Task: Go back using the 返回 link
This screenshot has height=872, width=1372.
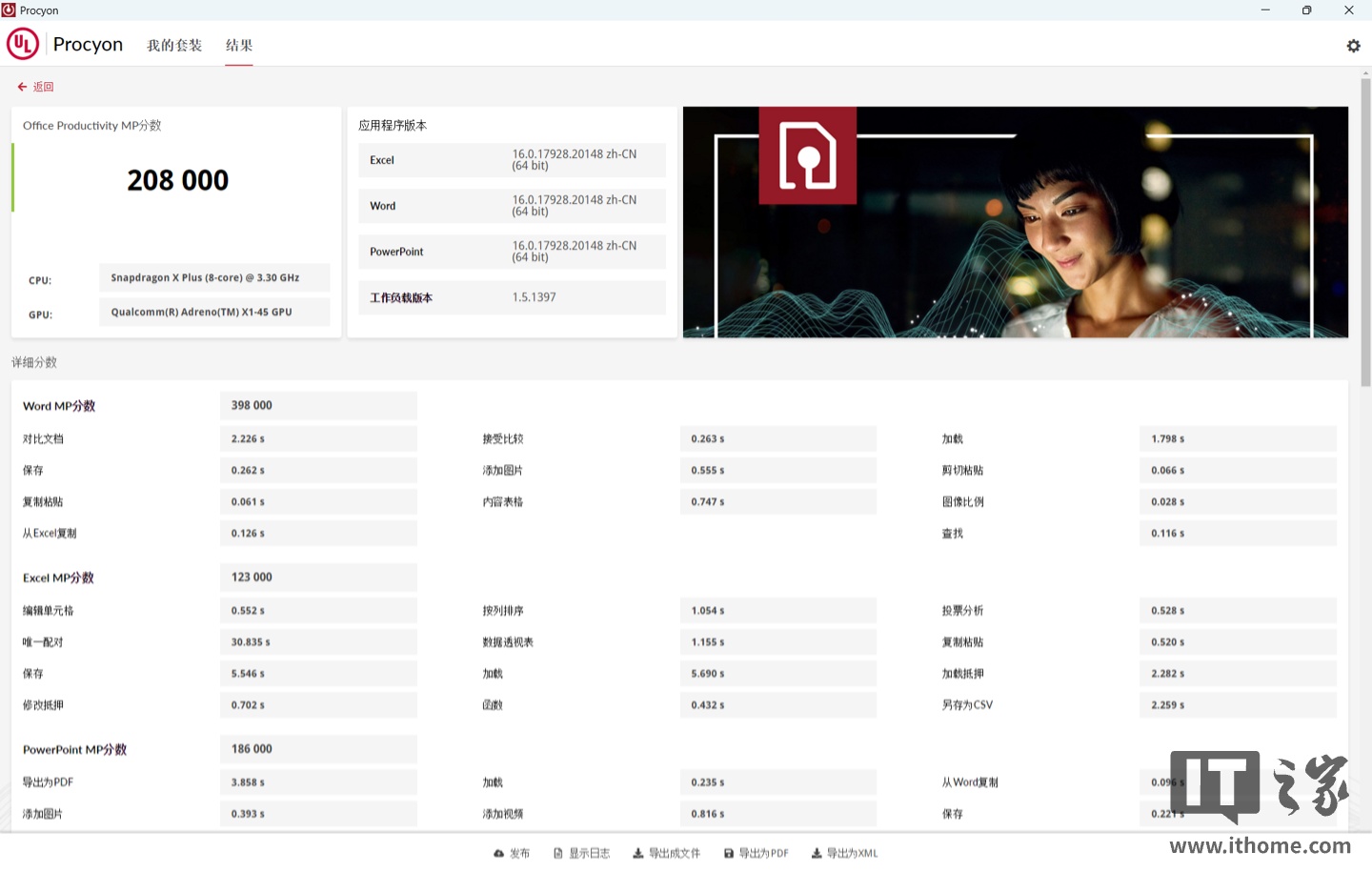Action: pos(35,87)
